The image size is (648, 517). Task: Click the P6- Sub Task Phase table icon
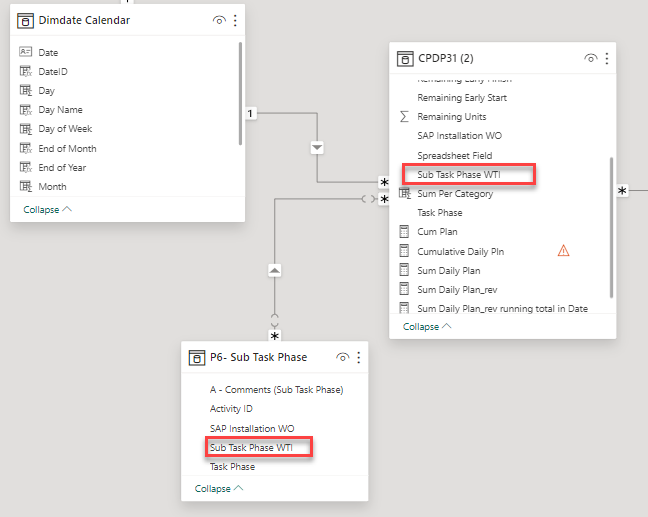click(x=197, y=357)
